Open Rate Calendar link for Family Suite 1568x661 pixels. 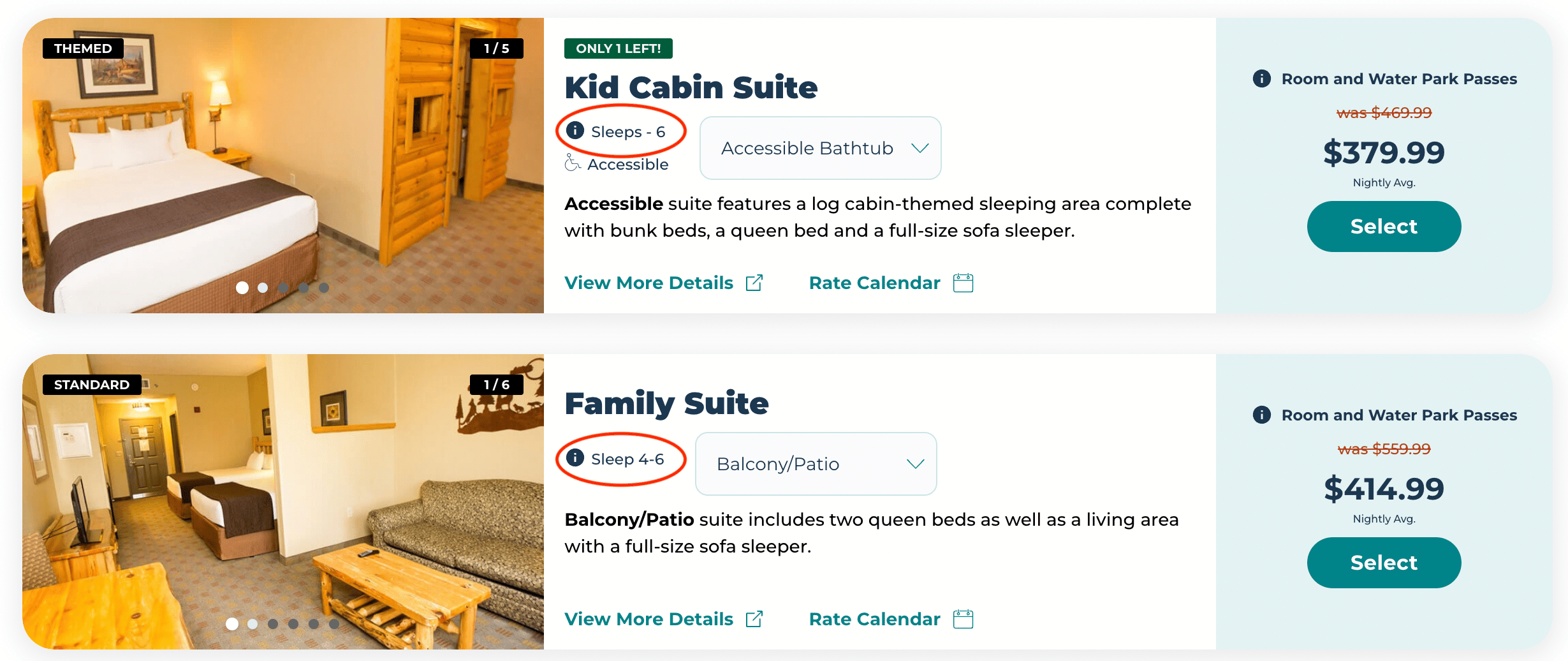click(874, 619)
